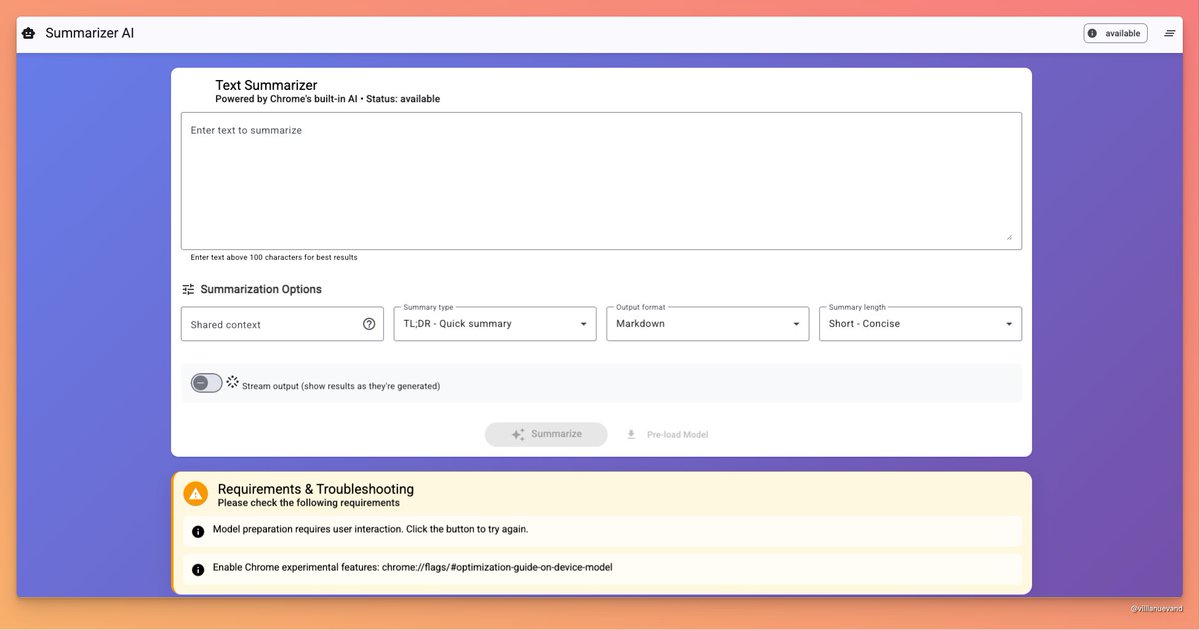
Task: Click the Pre-load Model button
Action: (x=666, y=435)
